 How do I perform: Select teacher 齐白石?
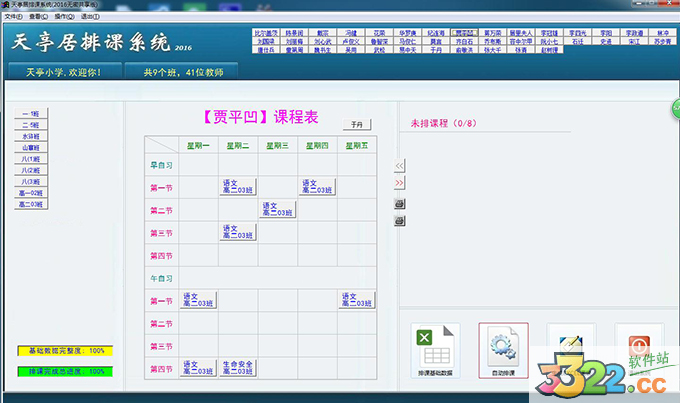click(464, 42)
